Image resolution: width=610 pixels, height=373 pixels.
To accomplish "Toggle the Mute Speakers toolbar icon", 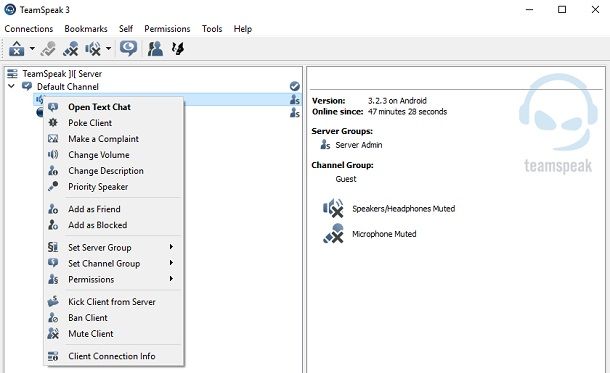I will 93,49.
